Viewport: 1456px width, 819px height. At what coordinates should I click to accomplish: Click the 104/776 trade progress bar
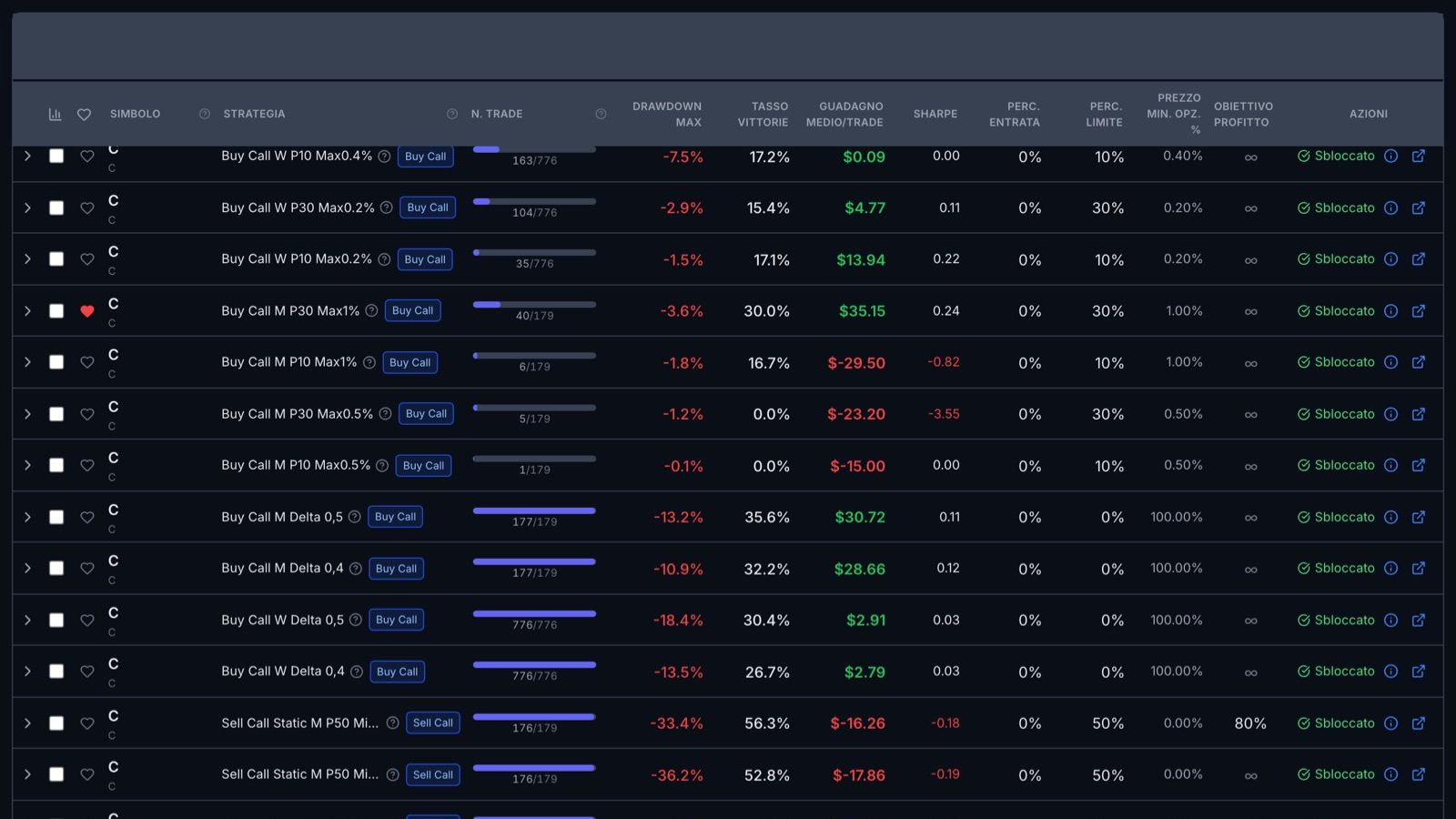pos(534,201)
